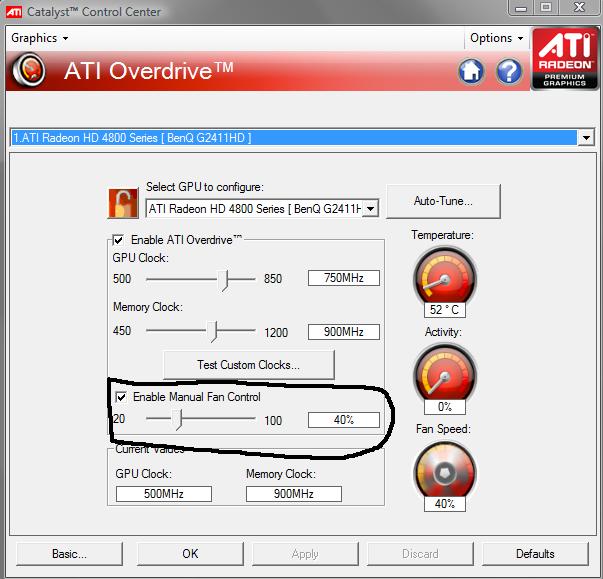This screenshot has width=603, height=579.
Task: Click the Discard button
Action: pyautogui.click(x=420, y=554)
